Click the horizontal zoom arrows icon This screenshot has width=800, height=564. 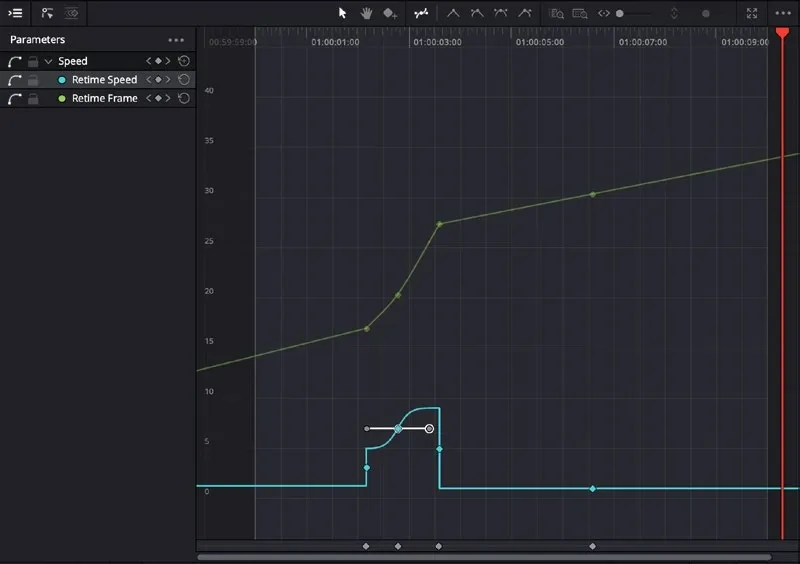pyautogui.click(x=604, y=13)
